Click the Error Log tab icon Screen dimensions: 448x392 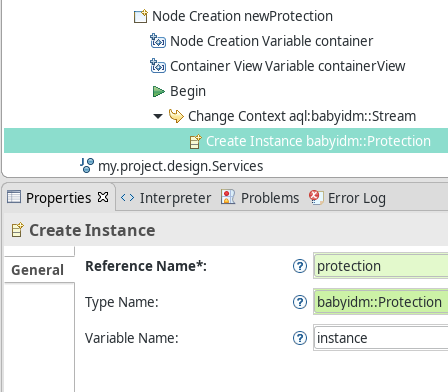click(x=316, y=197)
